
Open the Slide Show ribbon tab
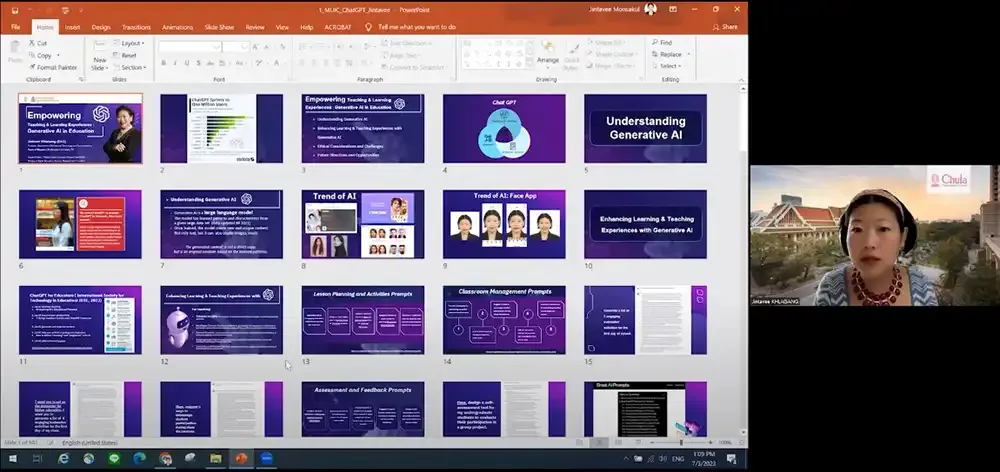pyautogui.click(x=219, y=27)
